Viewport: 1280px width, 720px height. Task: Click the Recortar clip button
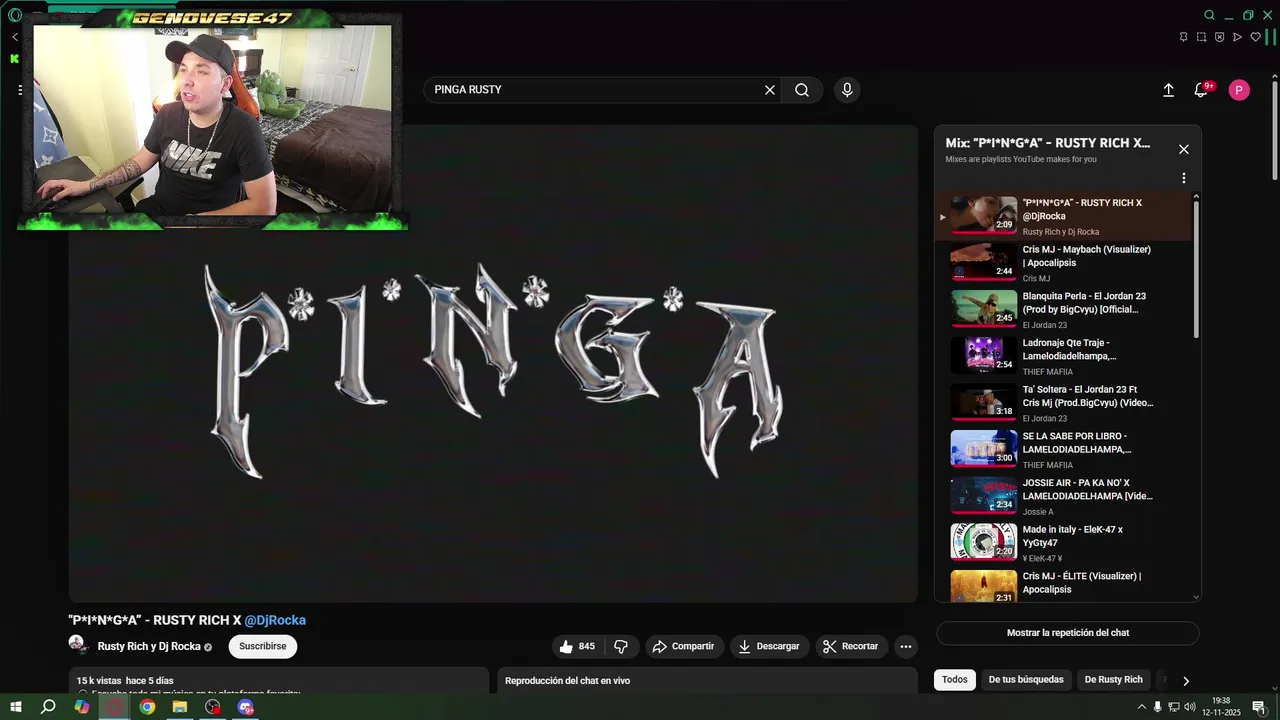point(851,647)
